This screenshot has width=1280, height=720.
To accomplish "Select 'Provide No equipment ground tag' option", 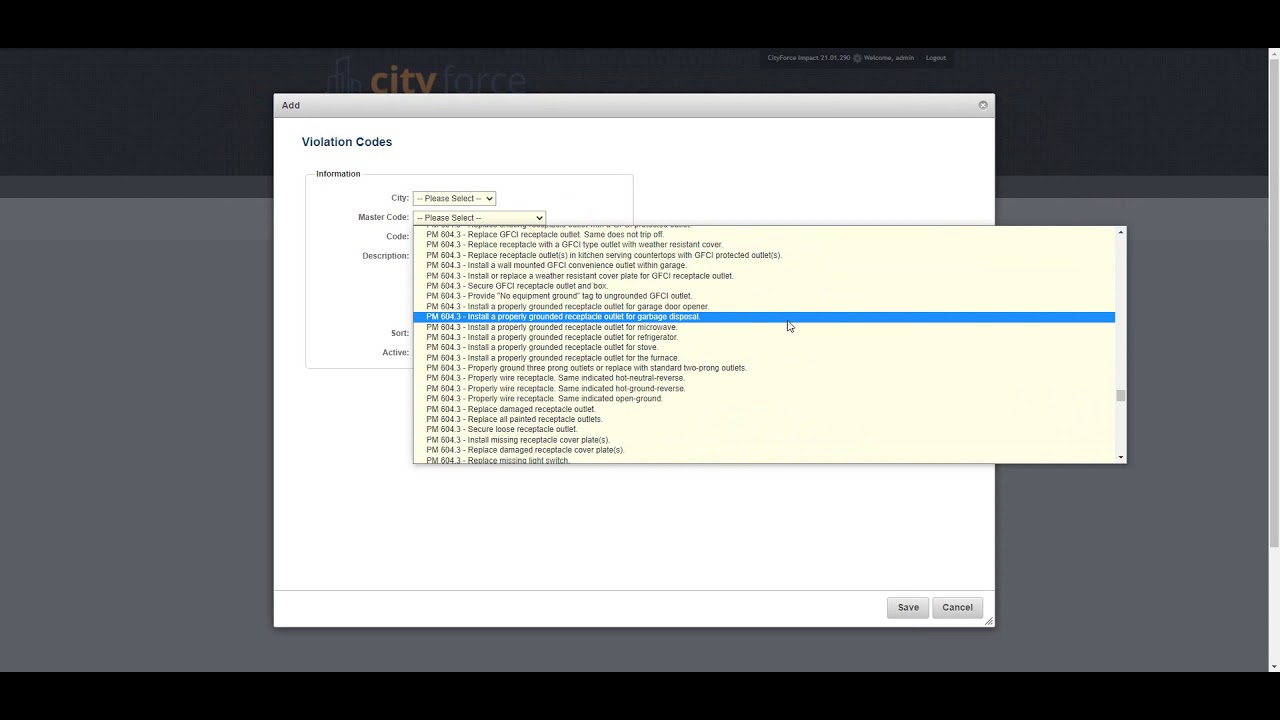I will 764,296.
